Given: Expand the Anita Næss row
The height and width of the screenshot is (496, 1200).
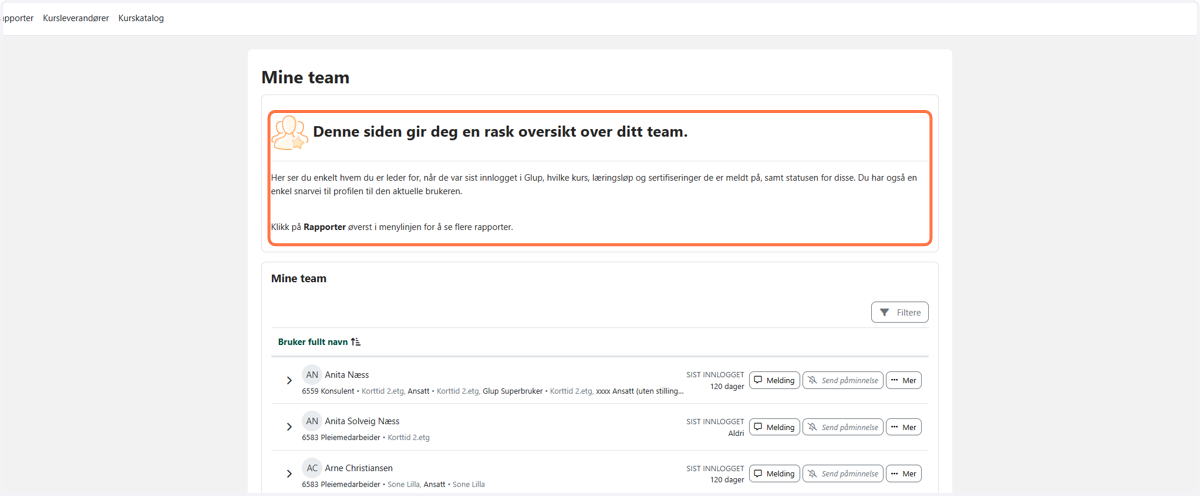Looking at the screenshot, I should [289, 381].
